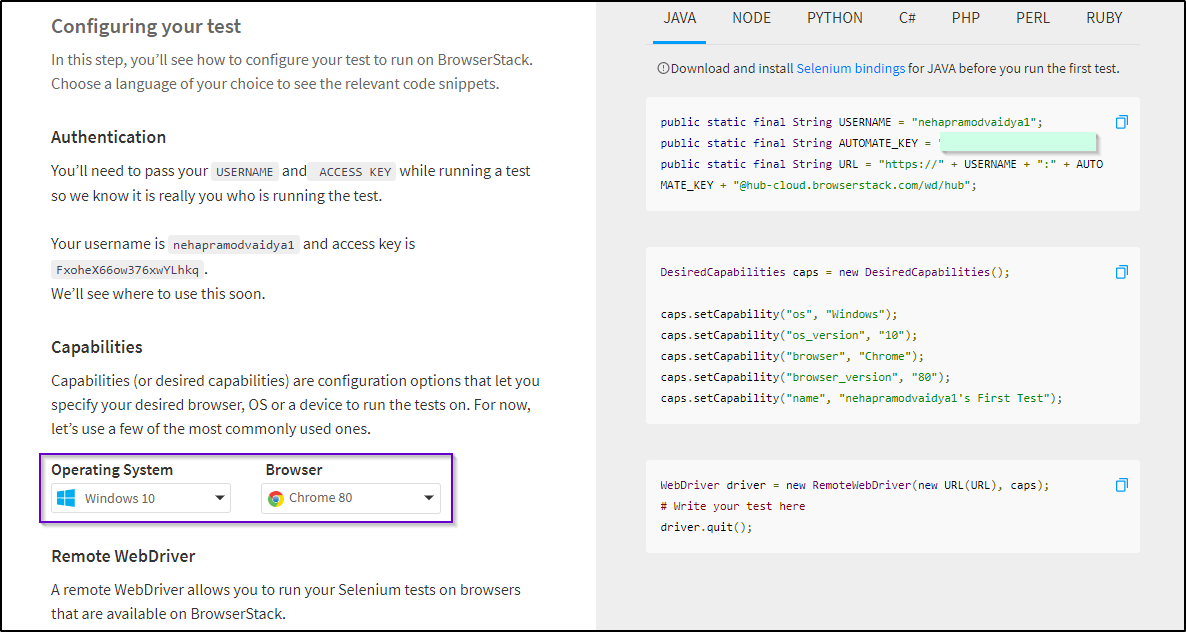Screen dimensions: 1186x632
Task: Click the info icon before the download instruction
Action: (x=662, y=68)
